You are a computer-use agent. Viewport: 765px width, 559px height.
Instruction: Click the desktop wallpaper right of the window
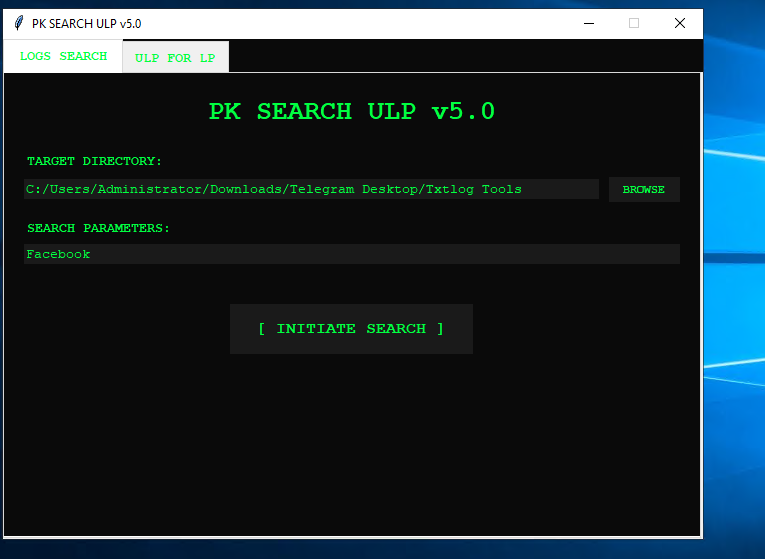[x=735, y=300]
